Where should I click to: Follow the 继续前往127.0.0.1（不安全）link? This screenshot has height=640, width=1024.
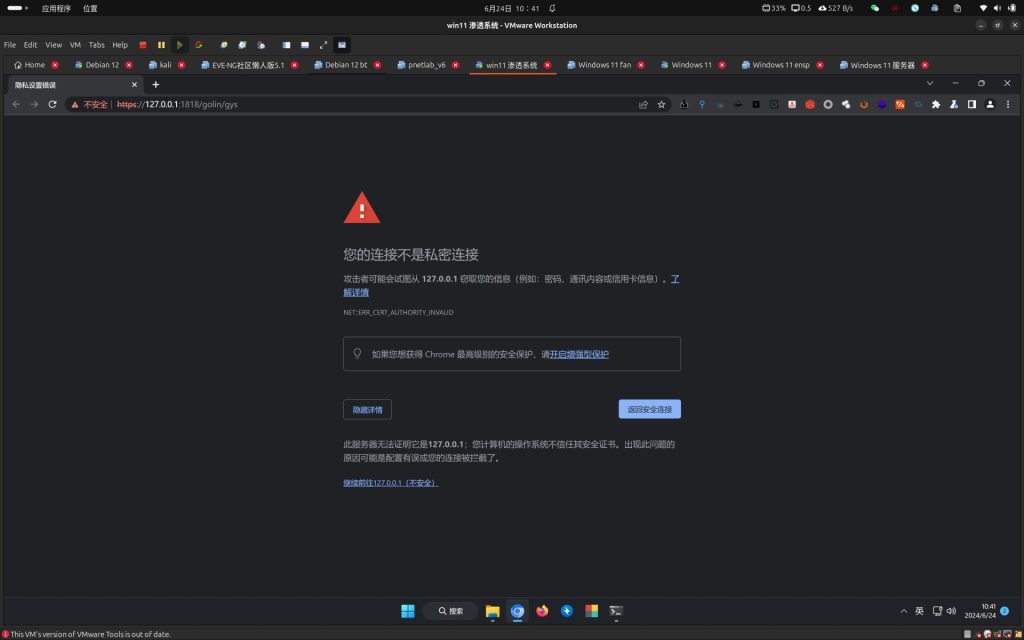(x=388, y=482)
